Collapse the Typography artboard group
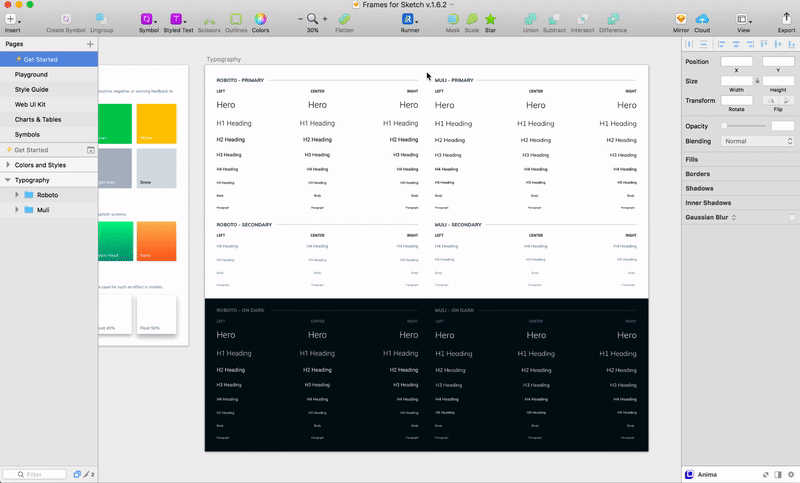 pos(8,180)
